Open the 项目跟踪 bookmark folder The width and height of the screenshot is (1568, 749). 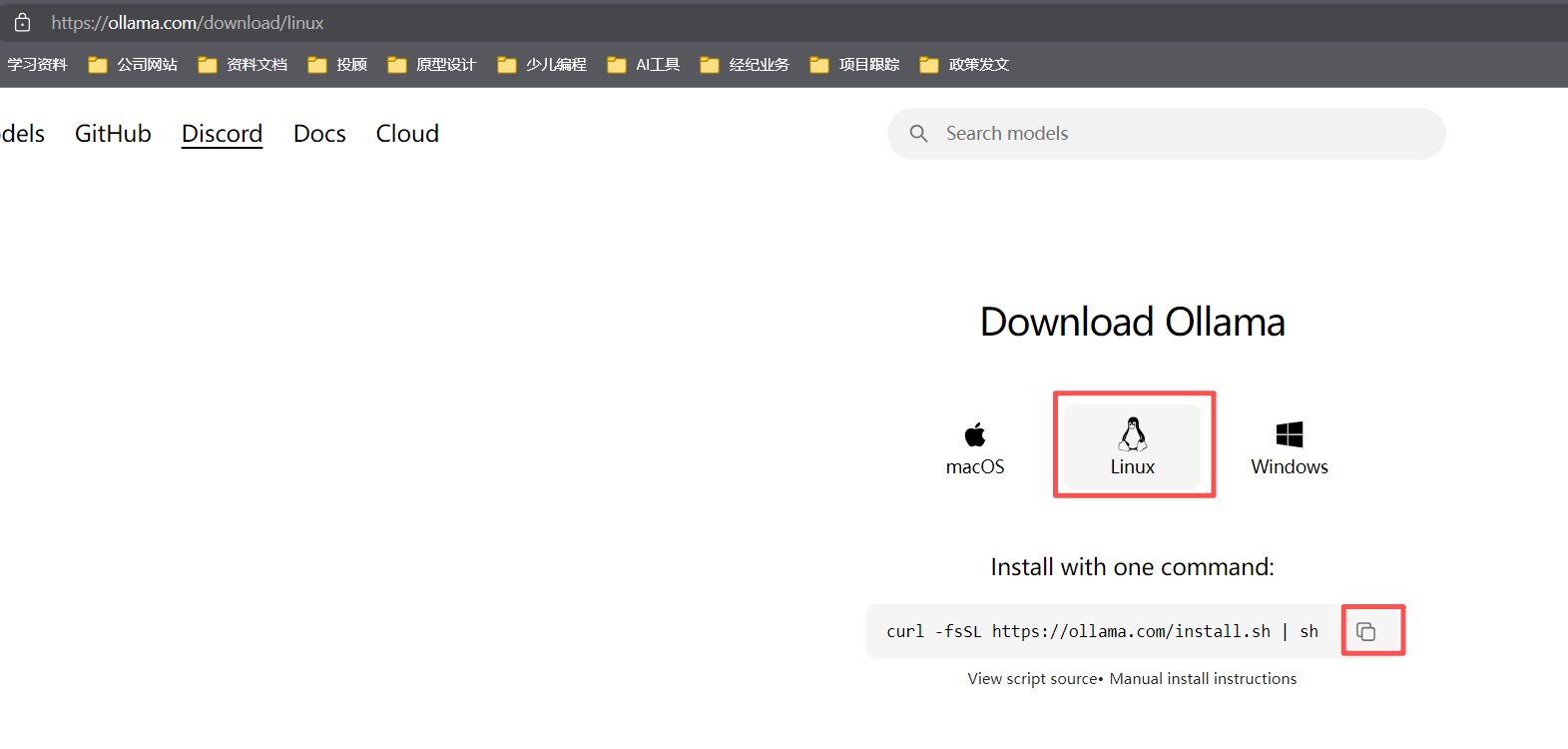point(854,65)
